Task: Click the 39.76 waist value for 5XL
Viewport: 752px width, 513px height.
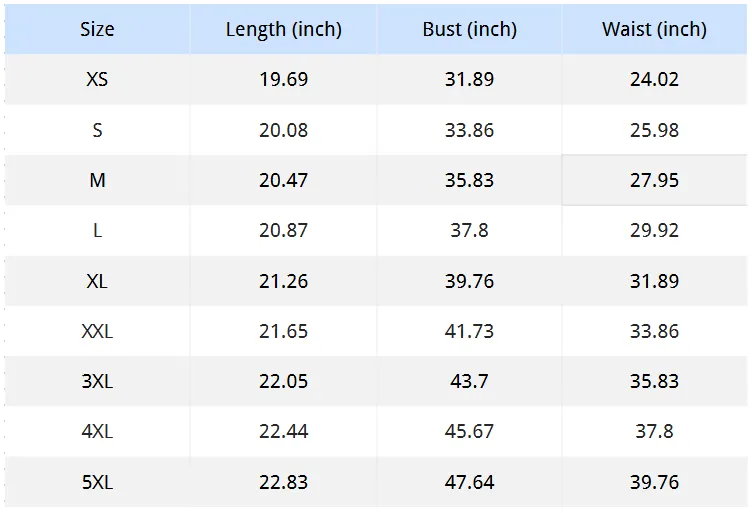Action: point(654,482)
